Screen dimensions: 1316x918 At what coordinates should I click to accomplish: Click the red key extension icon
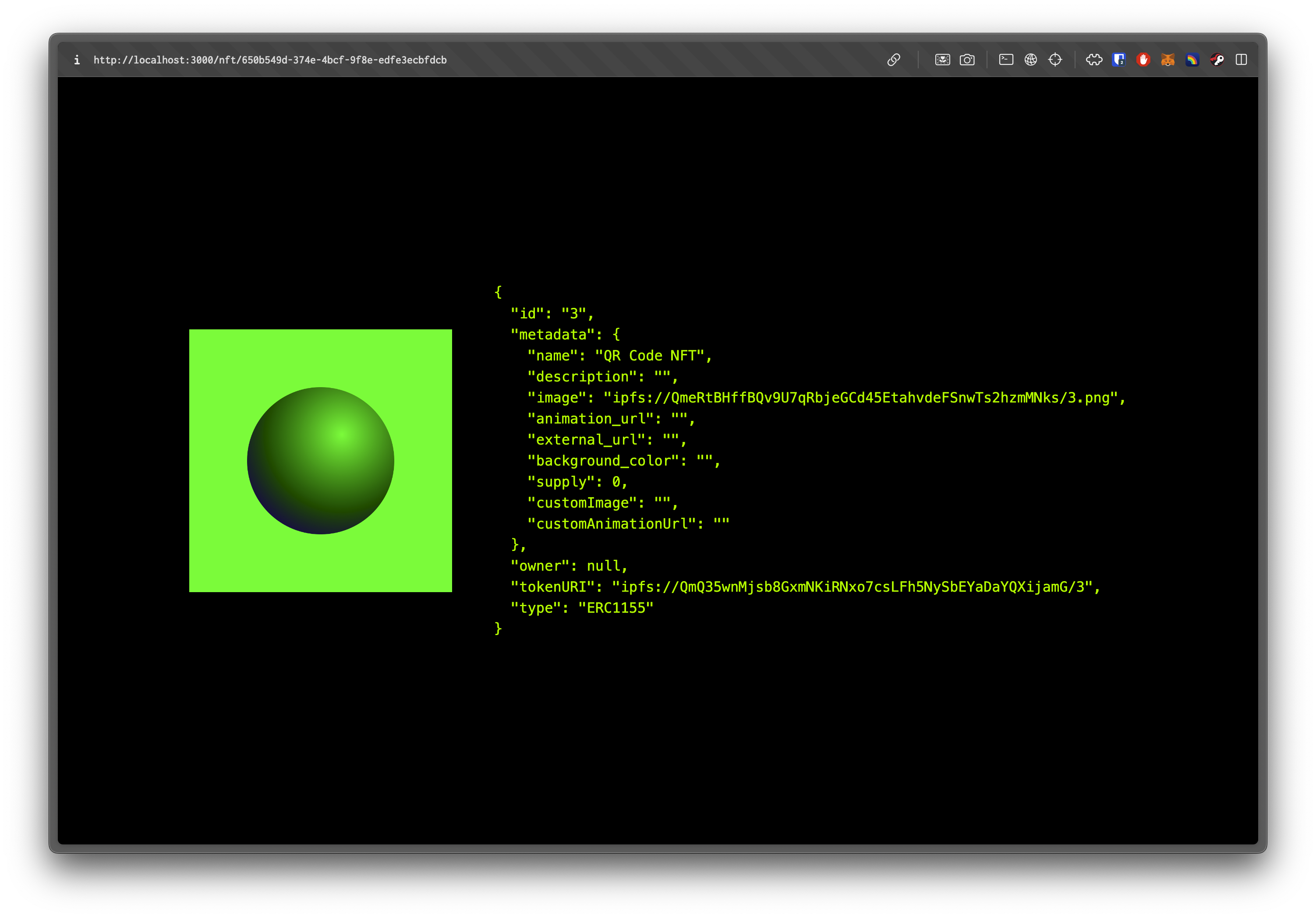(1217, 60)
